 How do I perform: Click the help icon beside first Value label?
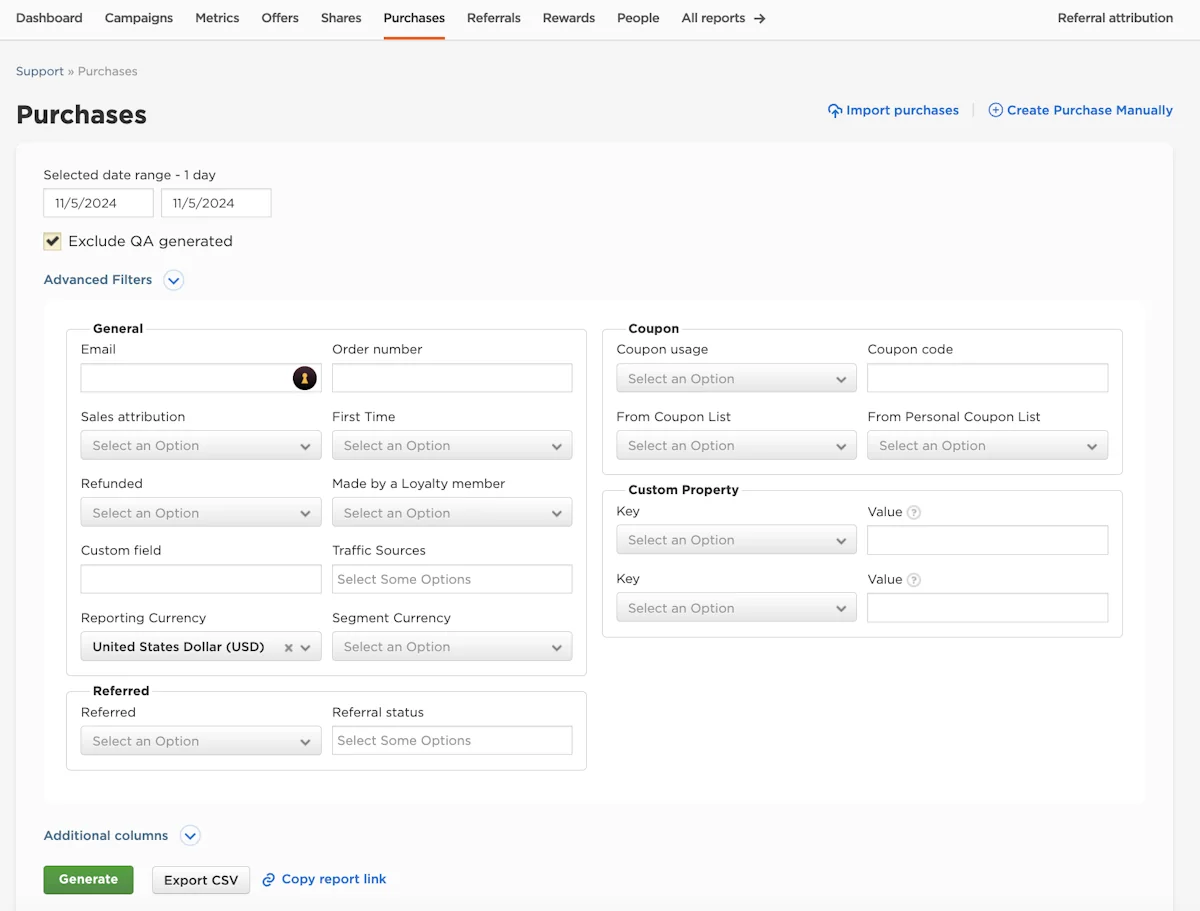pyautogui.click(x=914, y=512)
